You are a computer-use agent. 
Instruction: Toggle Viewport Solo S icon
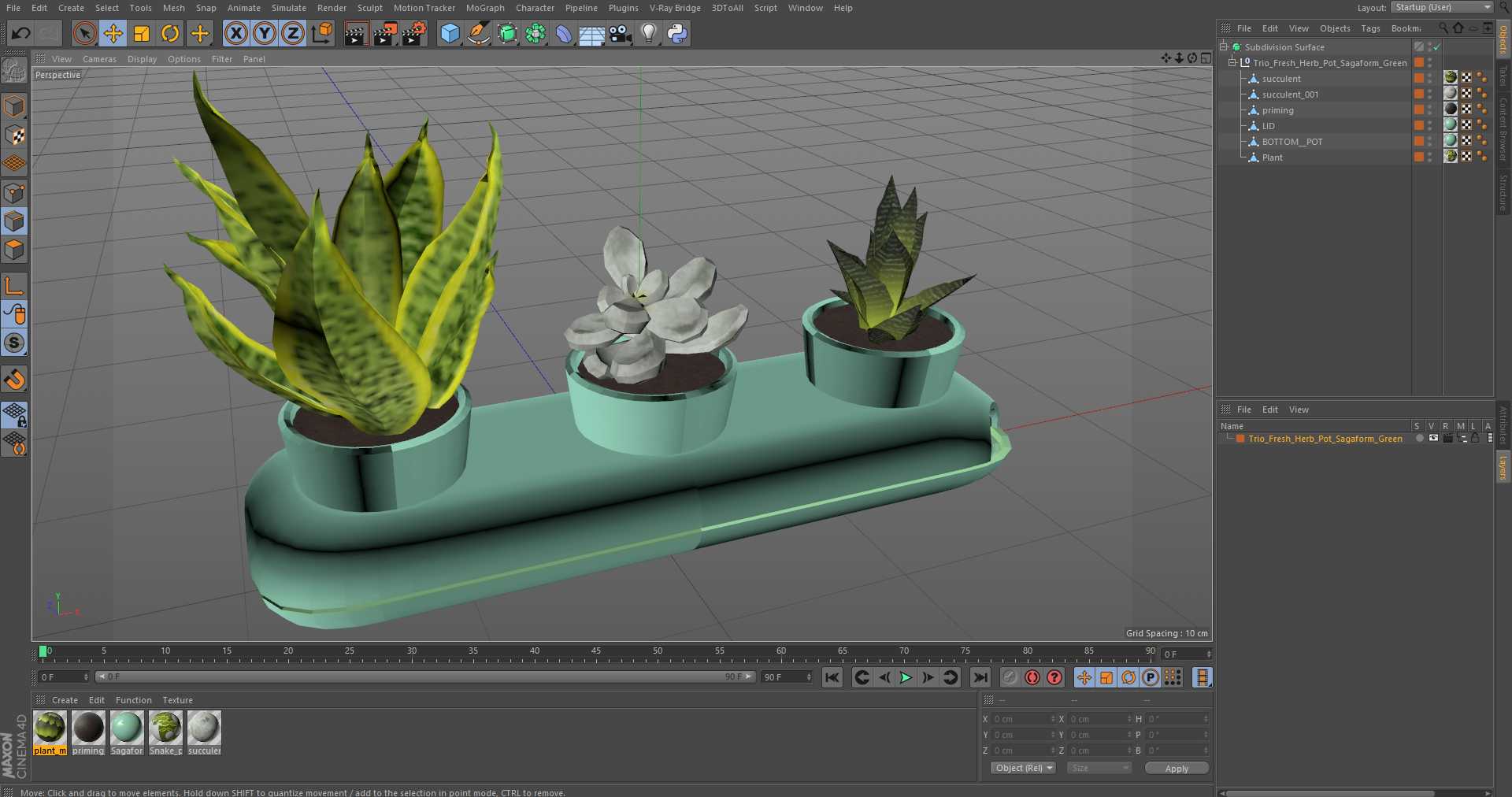pyautogui.click(x=14, y=343)
